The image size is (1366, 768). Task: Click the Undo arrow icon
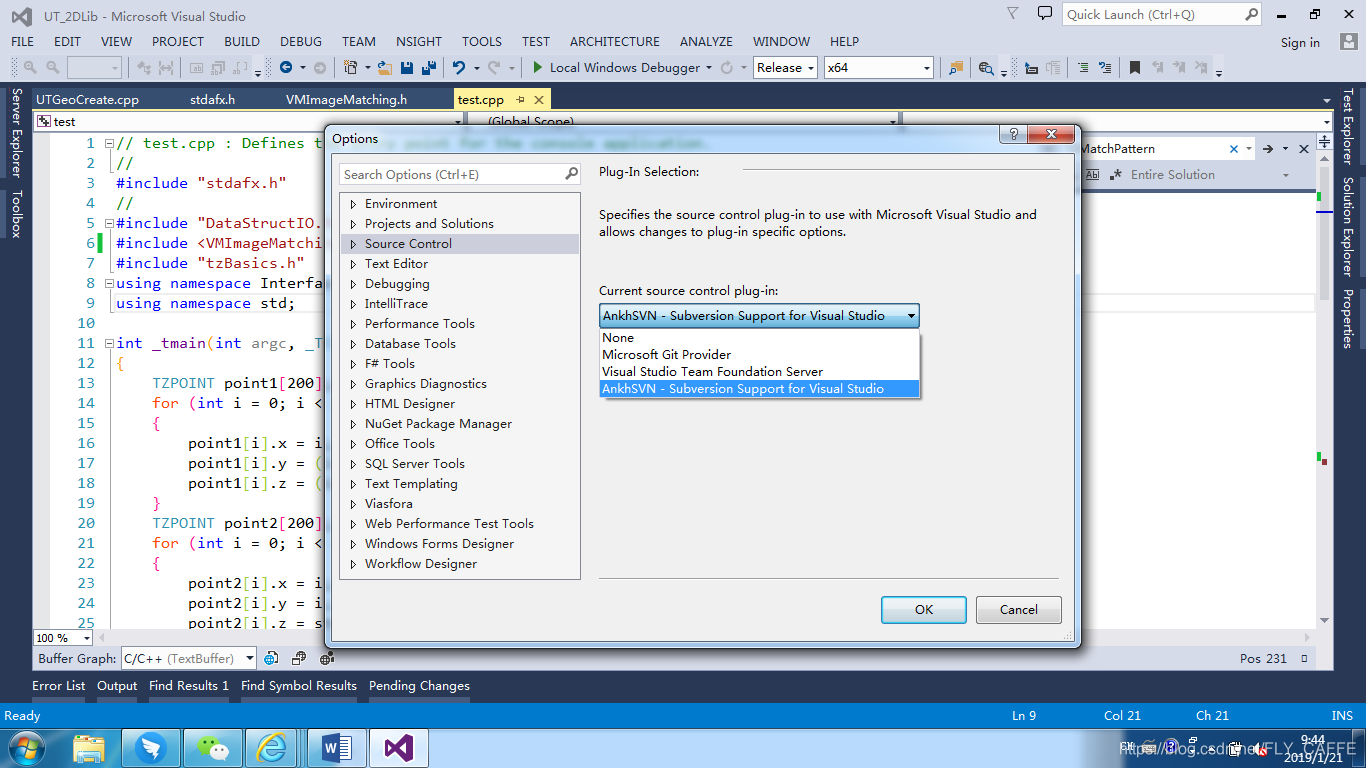(x=459, y=67)
